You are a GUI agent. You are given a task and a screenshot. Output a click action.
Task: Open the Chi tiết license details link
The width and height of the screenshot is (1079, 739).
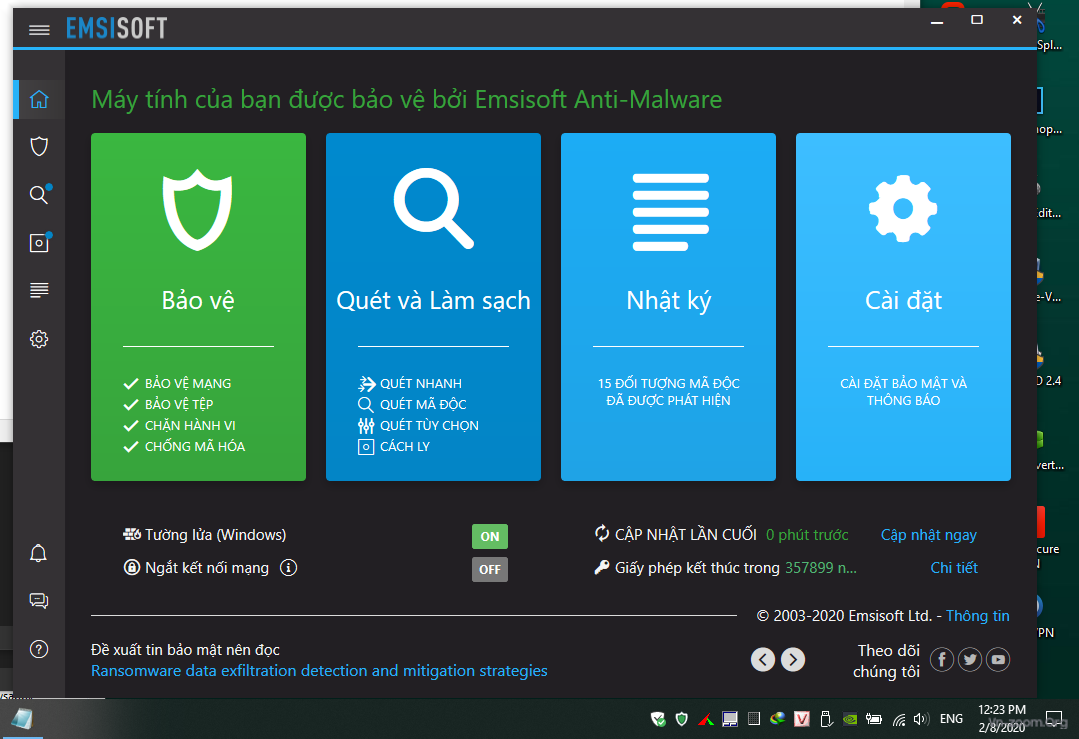coord(954,568)
